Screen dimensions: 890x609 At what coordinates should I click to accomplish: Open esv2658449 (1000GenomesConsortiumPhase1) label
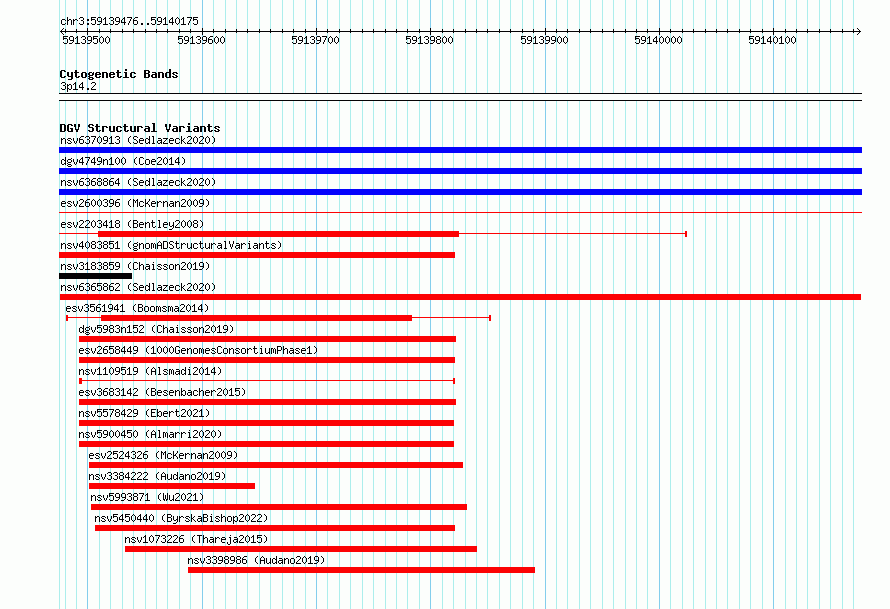coord(198,350)
